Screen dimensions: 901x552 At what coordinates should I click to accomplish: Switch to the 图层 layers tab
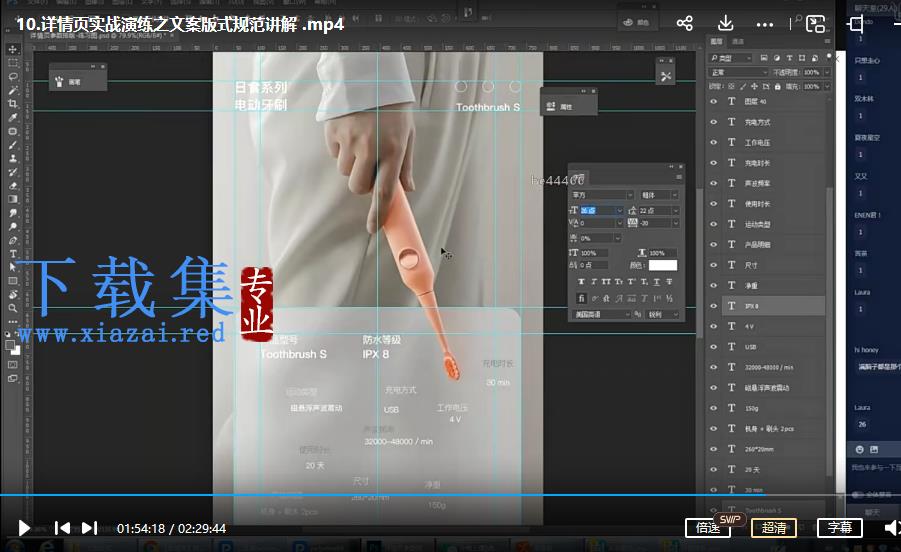(x=716, y=41)
